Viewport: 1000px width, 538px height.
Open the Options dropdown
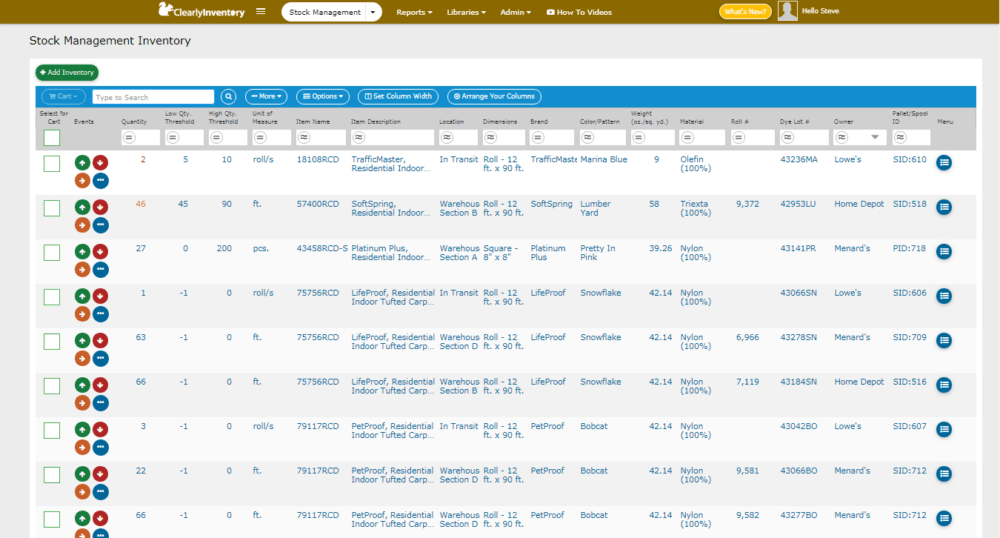(323, 97)
